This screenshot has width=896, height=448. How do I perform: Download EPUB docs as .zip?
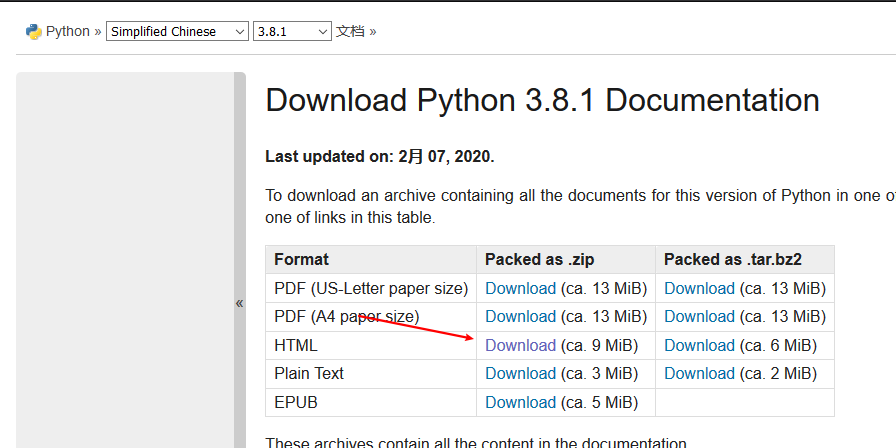[x=521, y=402]
